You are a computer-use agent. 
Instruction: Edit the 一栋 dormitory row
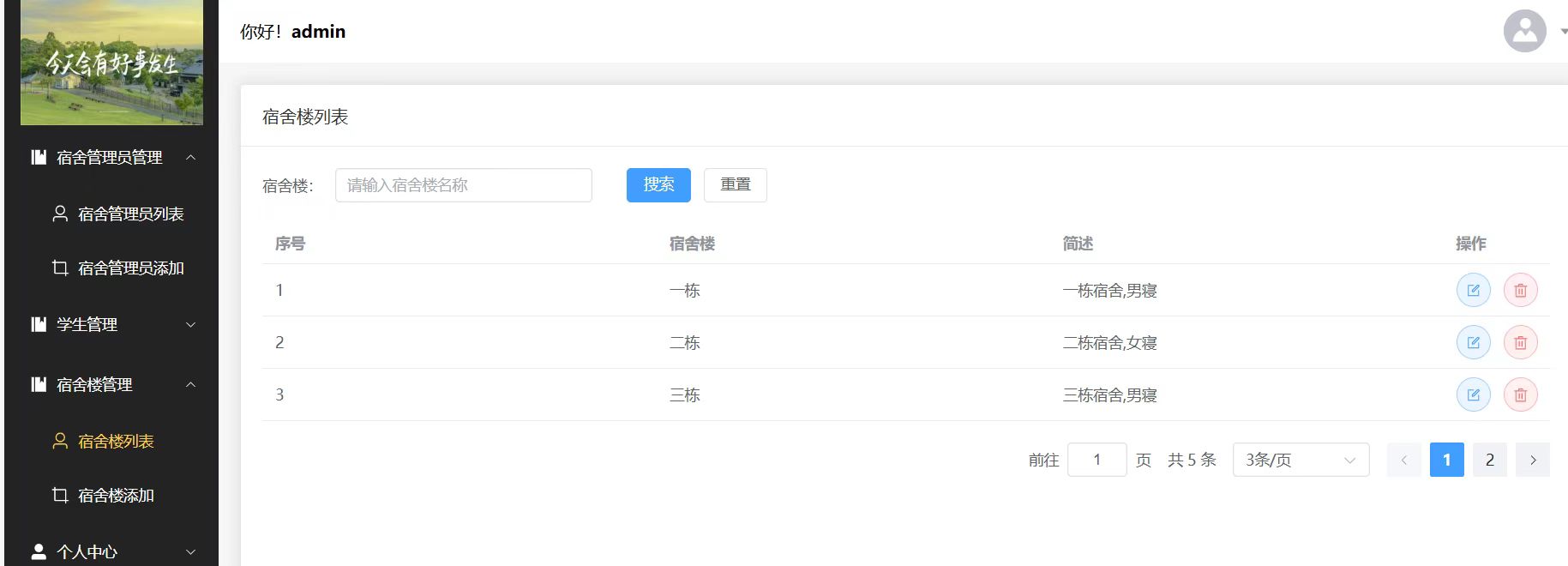(x=1473, y=291)
